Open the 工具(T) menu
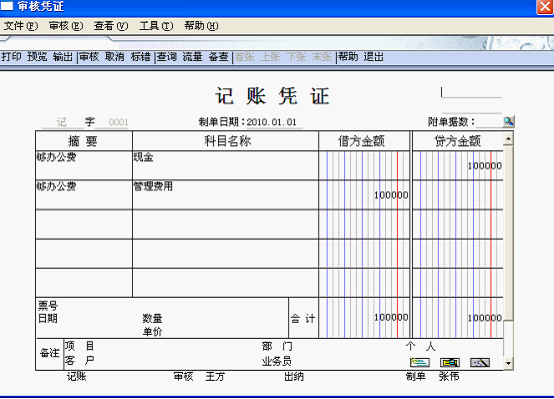 (156, 26)
